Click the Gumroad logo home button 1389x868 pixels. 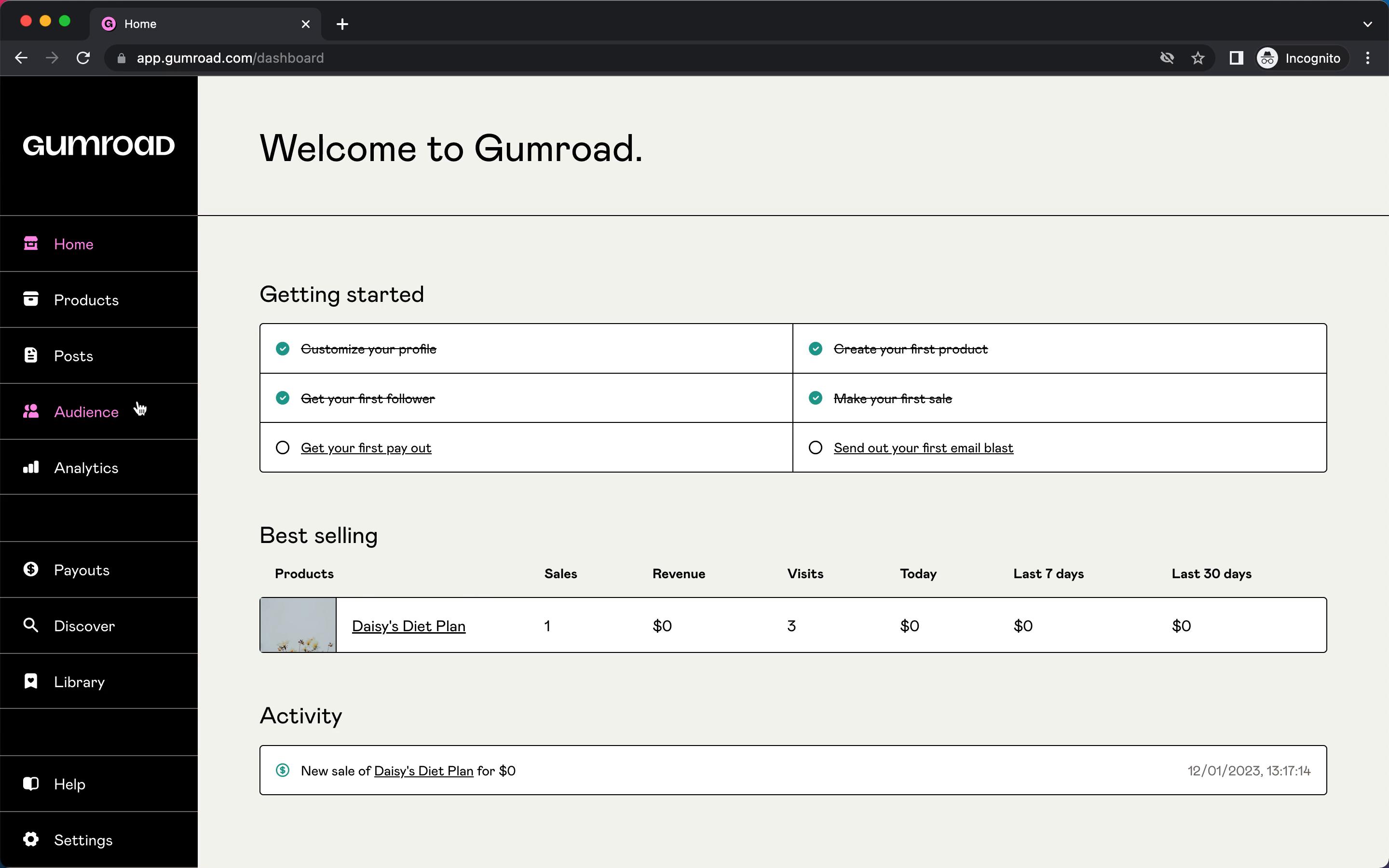[x=99, y=144]
